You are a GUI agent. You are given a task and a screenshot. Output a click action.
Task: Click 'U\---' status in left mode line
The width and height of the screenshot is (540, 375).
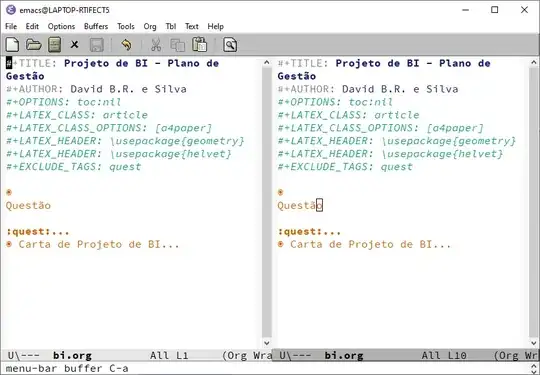pos(23,356)
